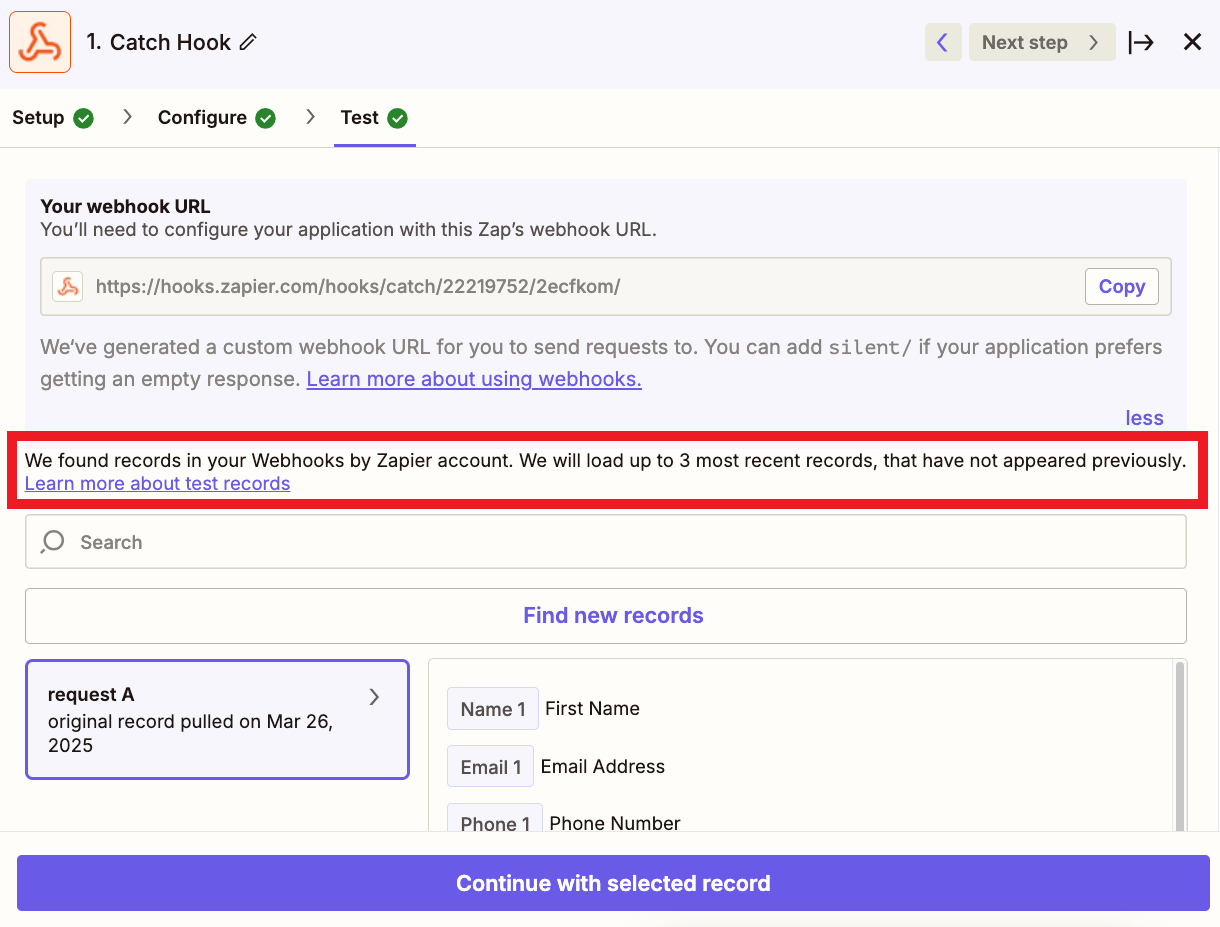Click the Name 1 field tag
The height and width of the screenshot is (927, 1220).
tap(493, 709)
